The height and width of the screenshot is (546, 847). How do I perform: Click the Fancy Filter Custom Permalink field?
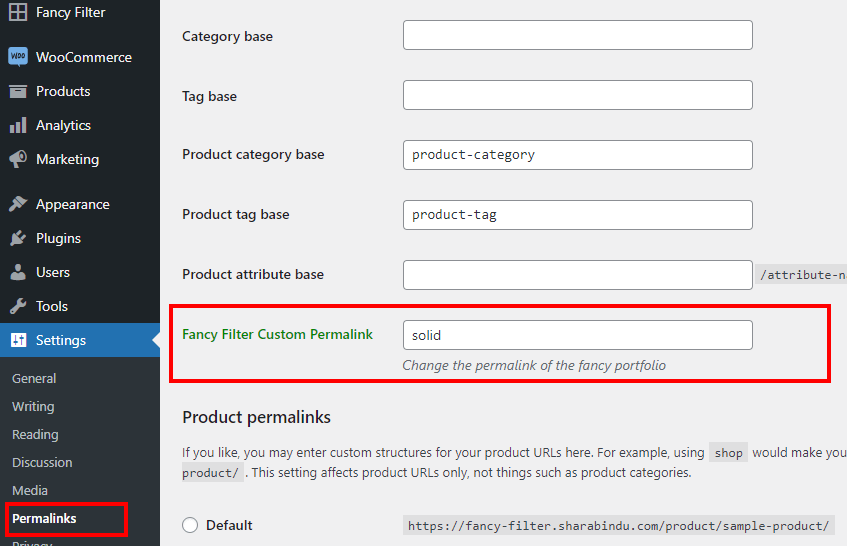click(577, 335)
